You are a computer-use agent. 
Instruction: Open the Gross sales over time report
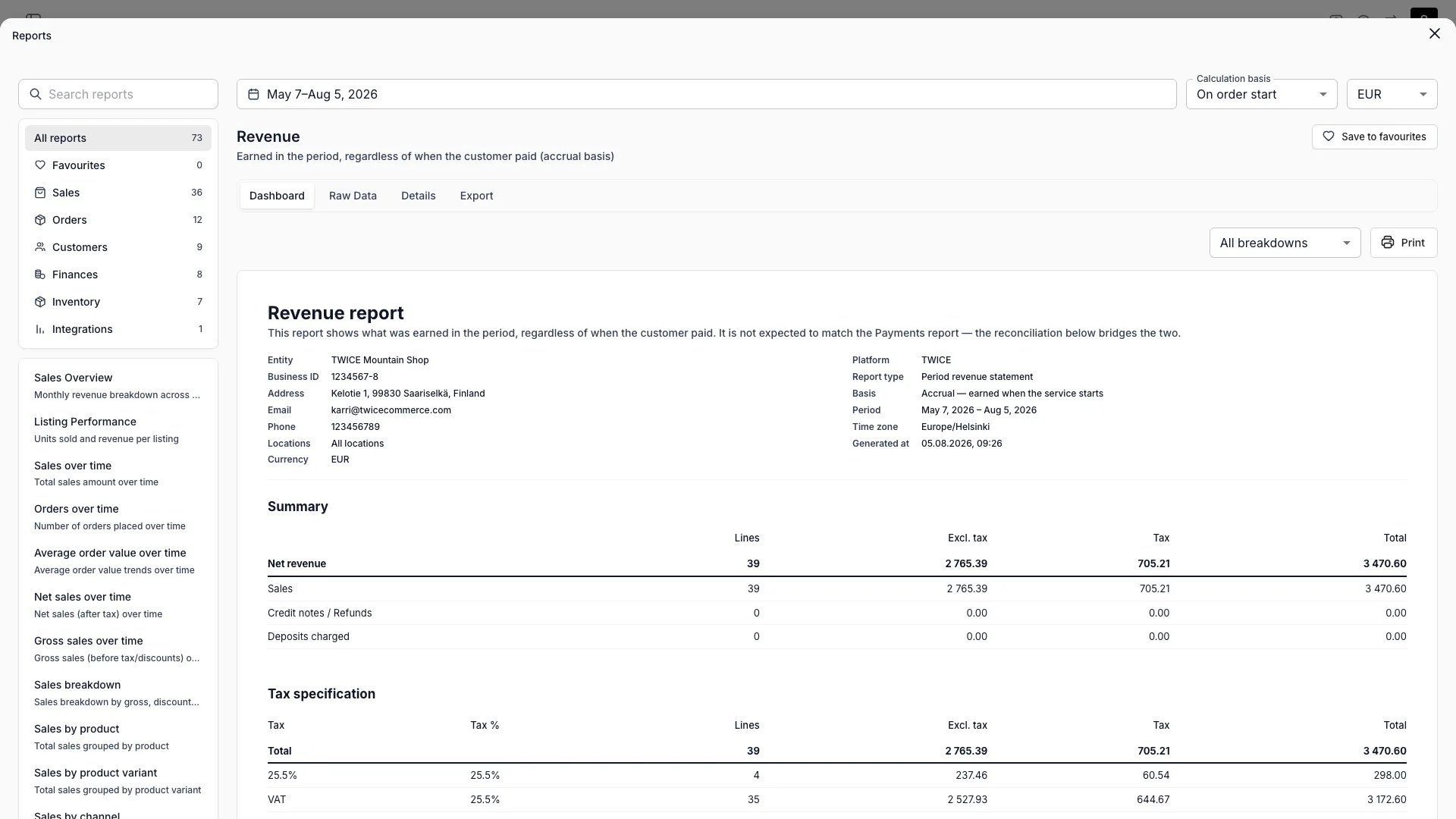click(x=118, y=649)
